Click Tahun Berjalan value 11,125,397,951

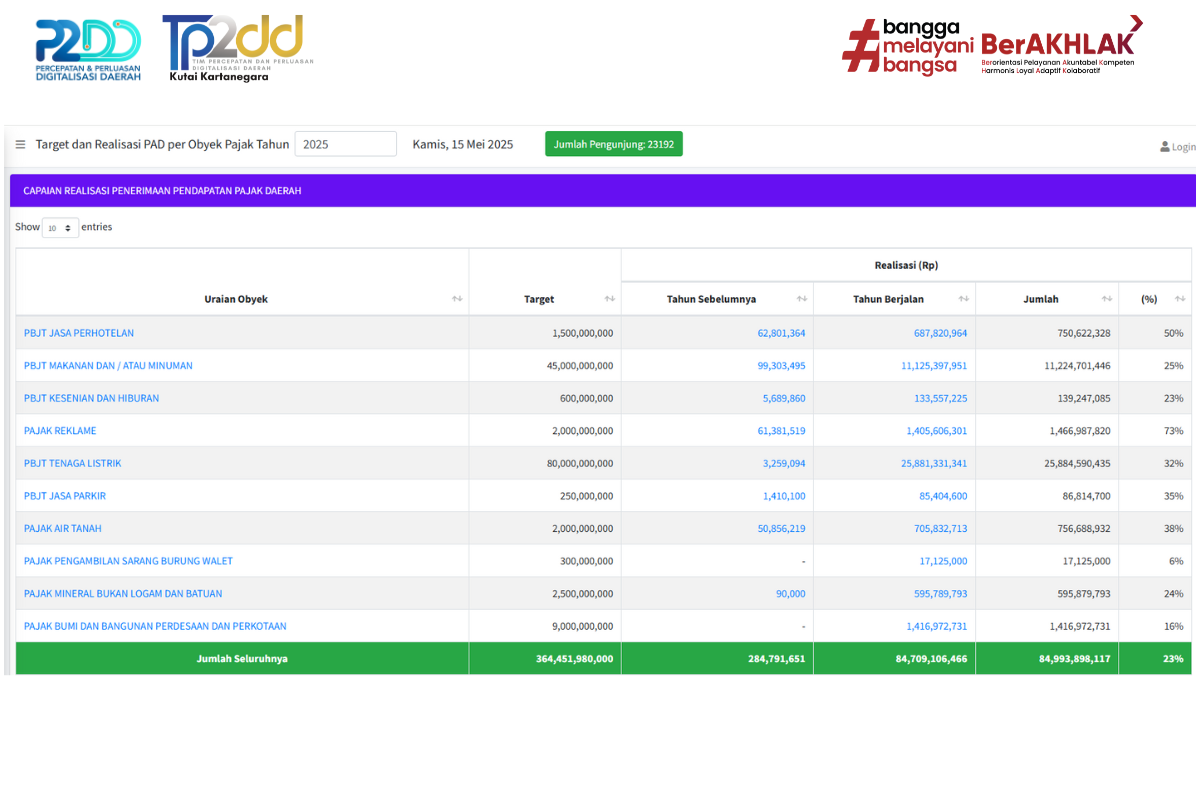[933, 366]
